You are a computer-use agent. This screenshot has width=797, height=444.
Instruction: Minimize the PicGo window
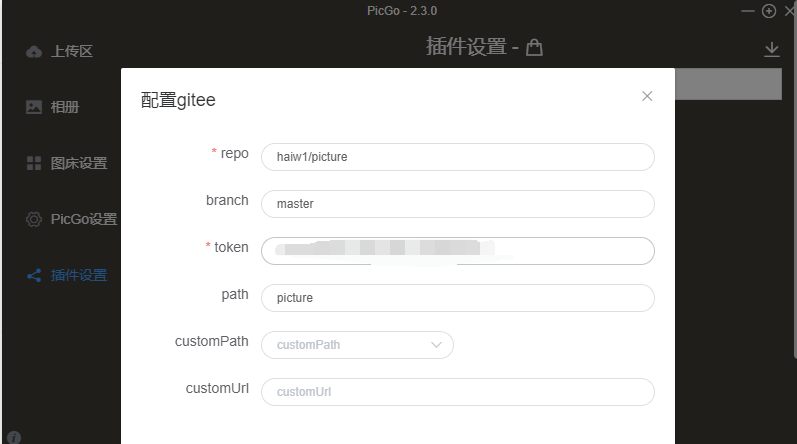coord(748,11)
